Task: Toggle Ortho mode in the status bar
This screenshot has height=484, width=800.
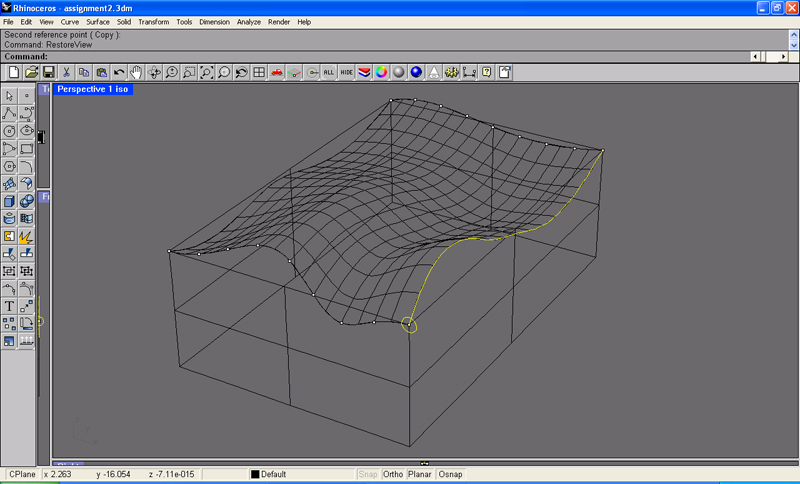Action: pos(393,474)
